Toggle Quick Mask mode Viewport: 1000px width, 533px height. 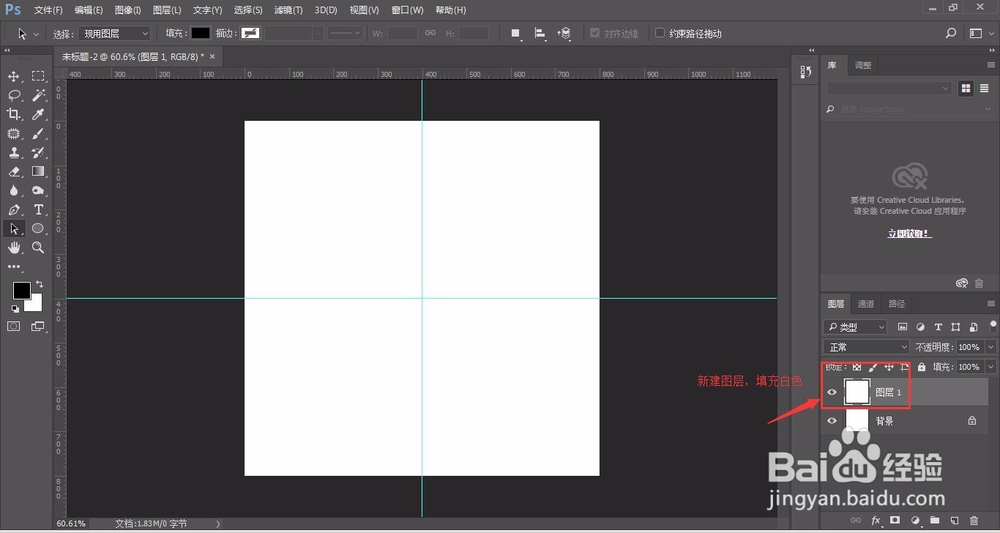click(x=13, y=326)
